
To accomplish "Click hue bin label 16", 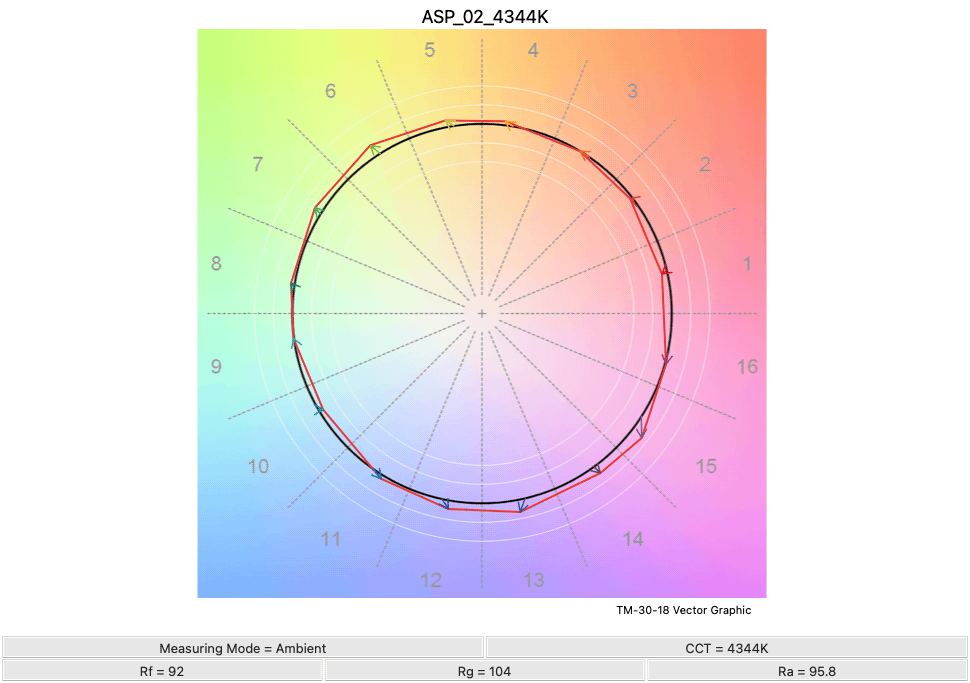I will (747, 366).
